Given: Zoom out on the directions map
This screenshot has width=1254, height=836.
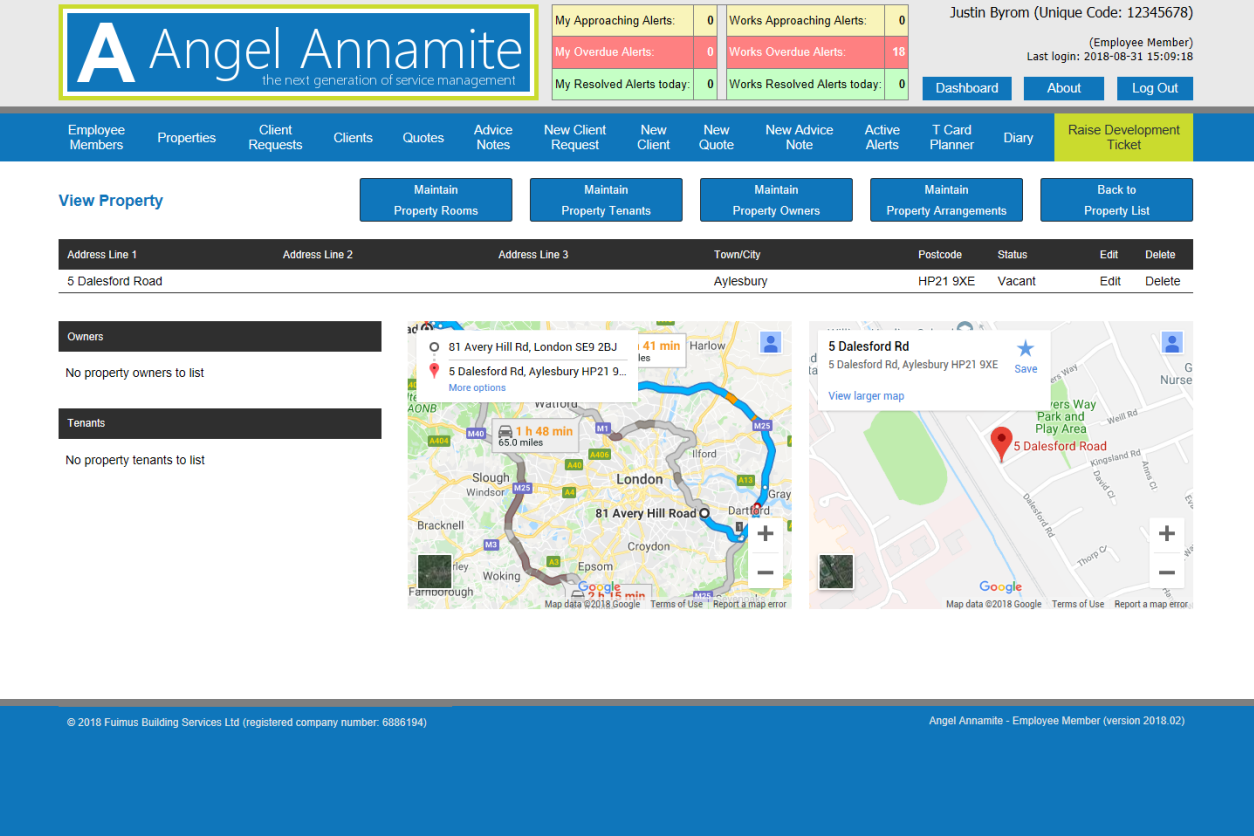Looking at the screenshot, I should (x=765, y=572).
